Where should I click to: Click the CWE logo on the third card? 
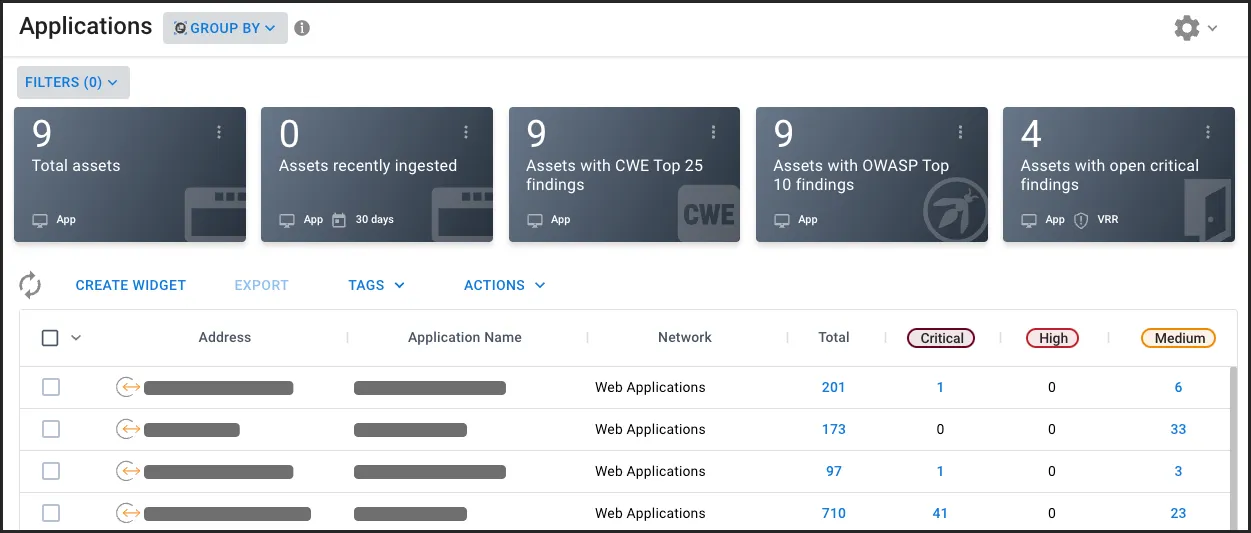[x=709, y=214]
